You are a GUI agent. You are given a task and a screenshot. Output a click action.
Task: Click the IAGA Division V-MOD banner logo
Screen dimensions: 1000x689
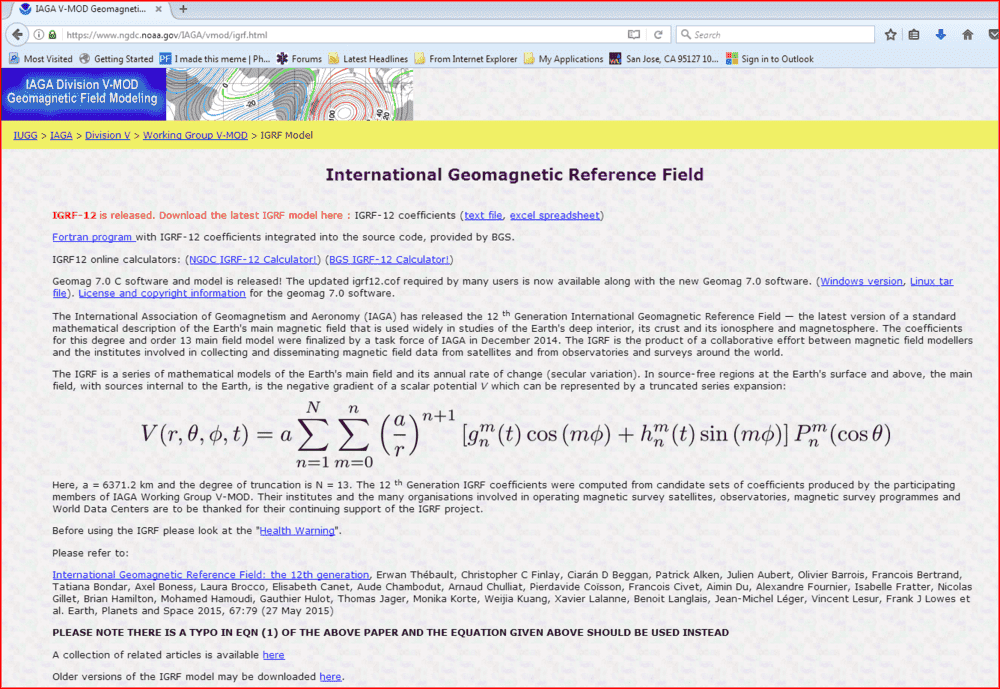(x=83, y=94)
